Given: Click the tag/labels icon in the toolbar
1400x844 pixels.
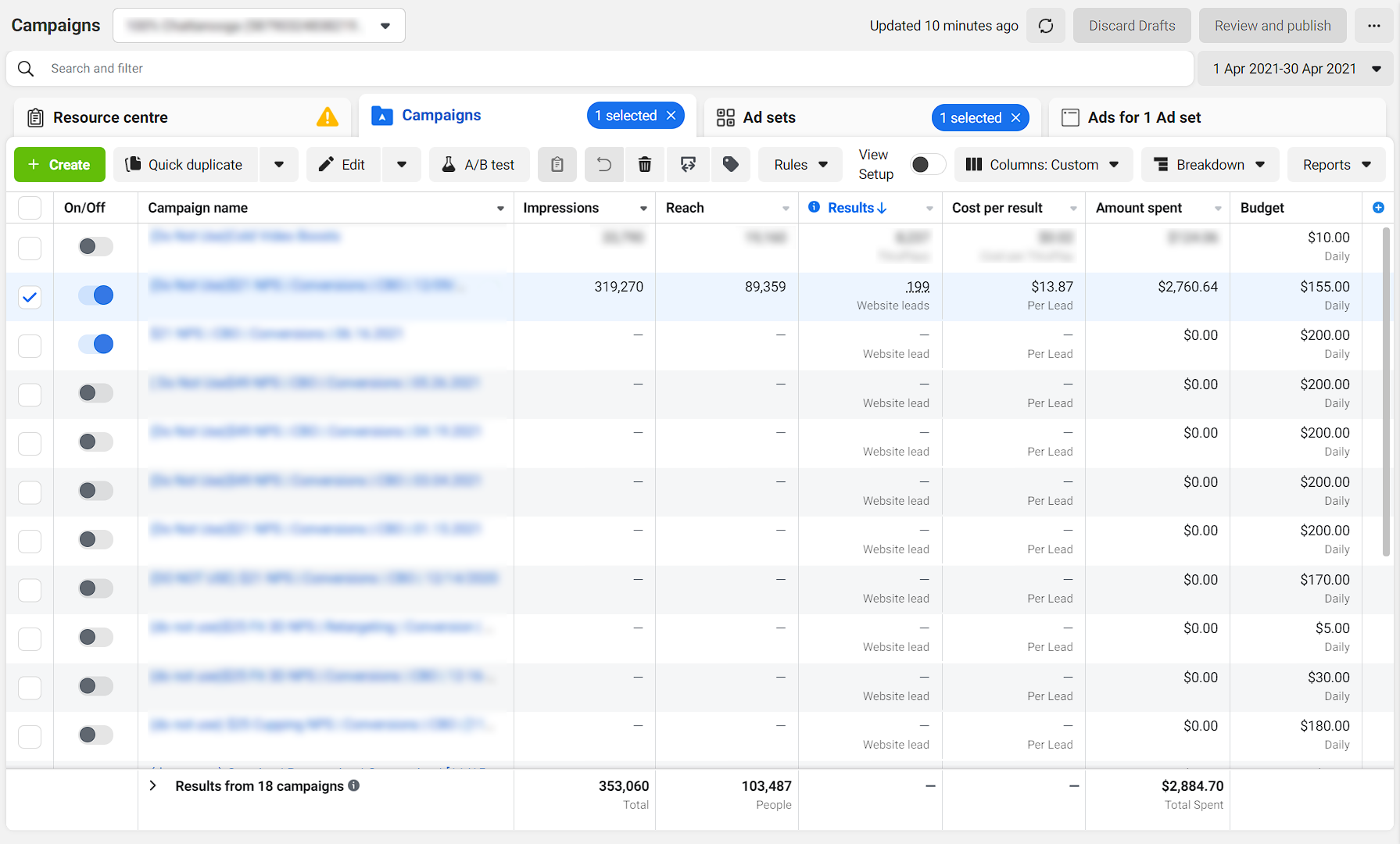Looking at the screenshot, I should pyautogui.click(x=730, y=164).
